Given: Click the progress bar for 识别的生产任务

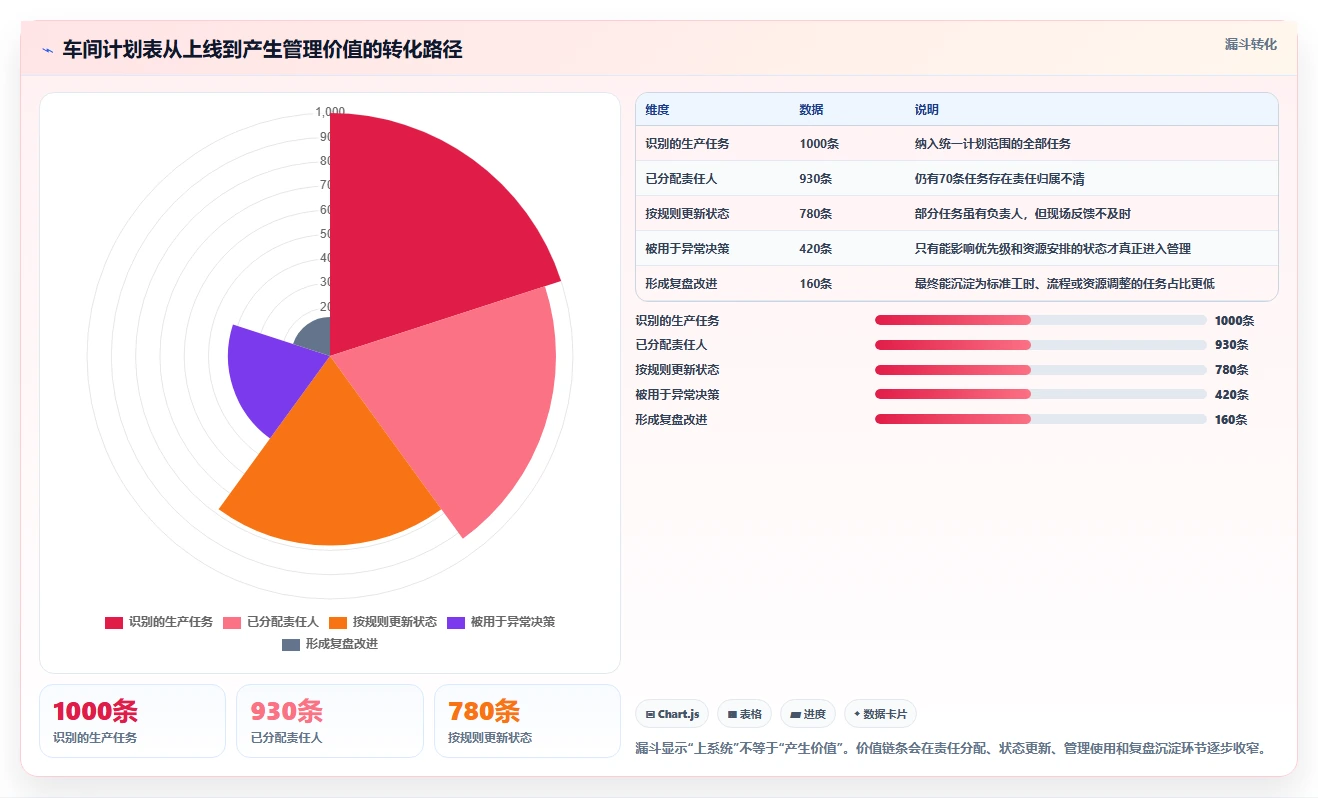Looking at the screenshot, I should click(1040, 320).
